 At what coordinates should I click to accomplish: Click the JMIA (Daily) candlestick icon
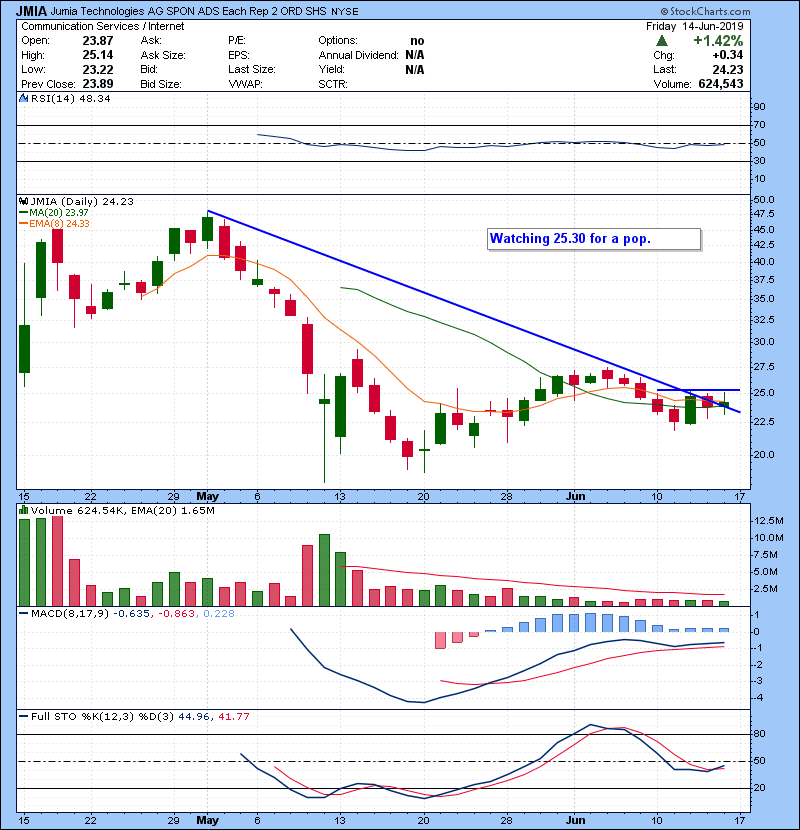(23, 201)
